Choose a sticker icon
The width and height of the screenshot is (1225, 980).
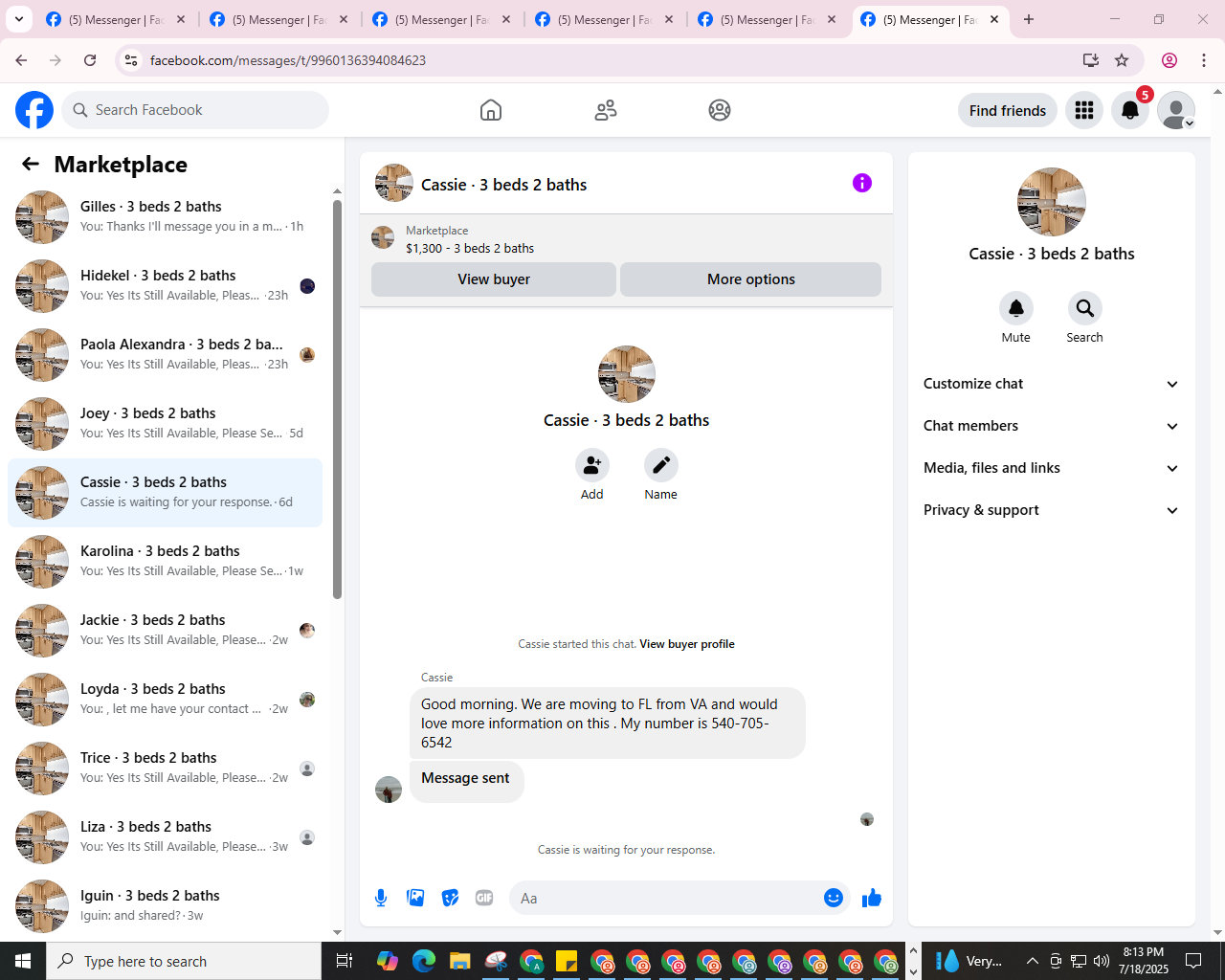click(x=450, y=898)
